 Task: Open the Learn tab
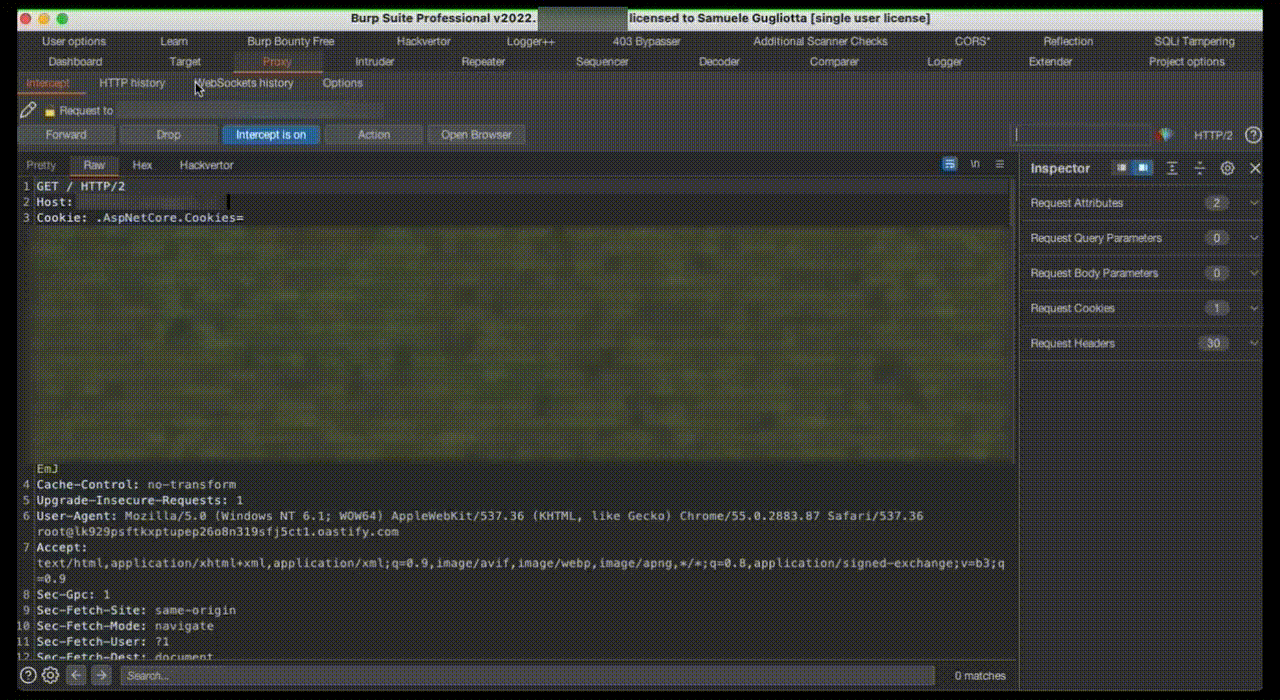[174, 42]
